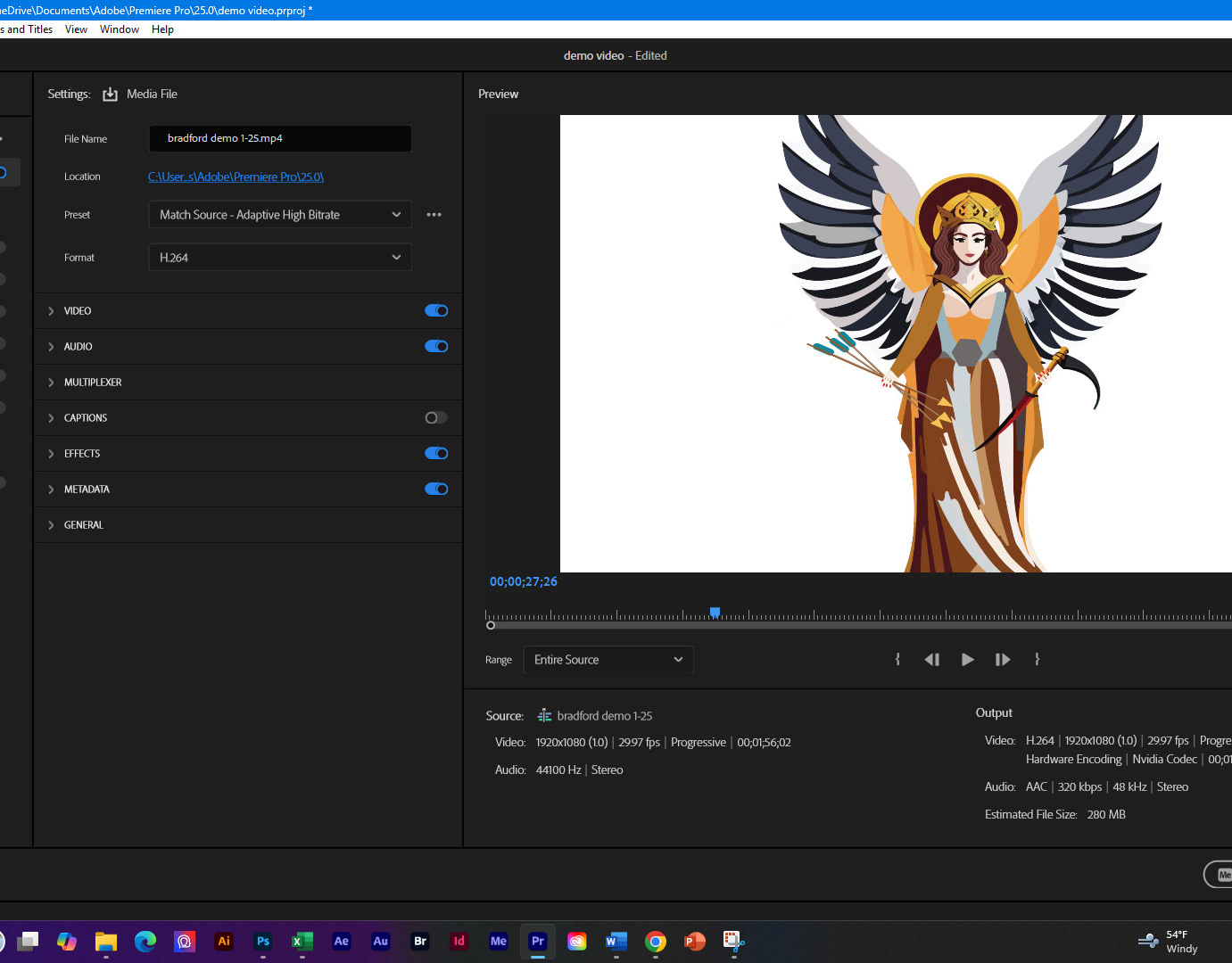This screenshot has height=963, width=1232.
Task: Click the source Audio 44100 Hz Stereo line
Action: coord(579,770)
